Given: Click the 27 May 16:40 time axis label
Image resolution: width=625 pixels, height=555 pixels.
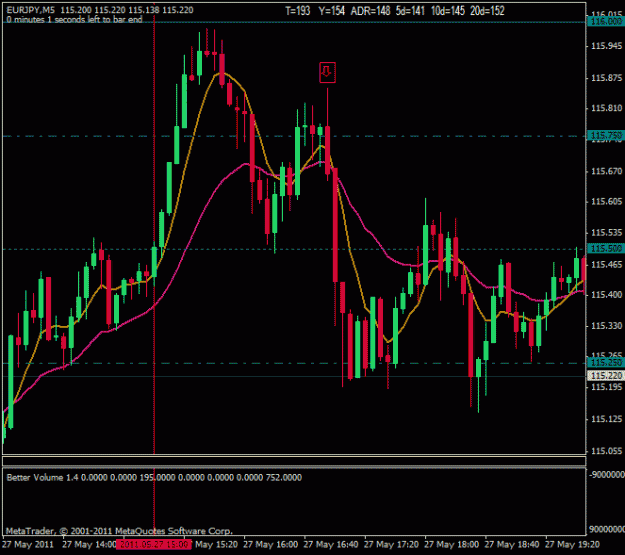Looking at the screenshot, I should (331, 544).
